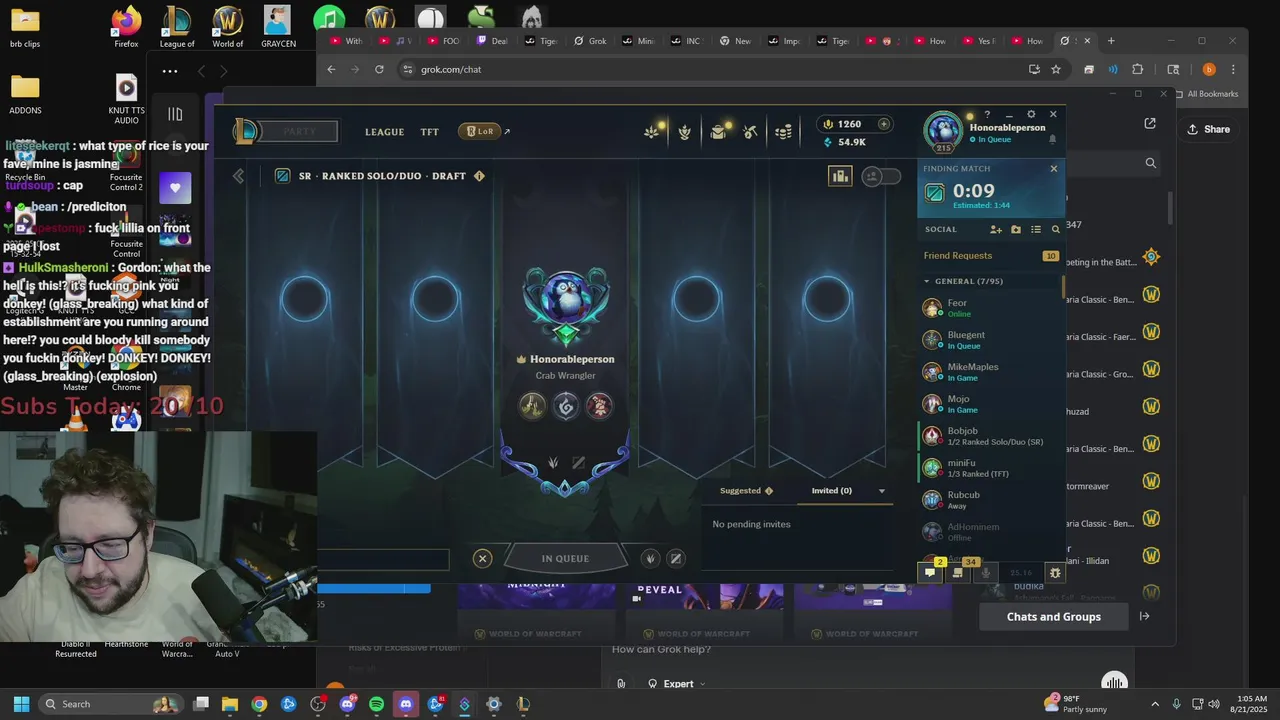The image size is (1280, 720).
Task: Close the Finding Match panel
Action: (1053, 168)
